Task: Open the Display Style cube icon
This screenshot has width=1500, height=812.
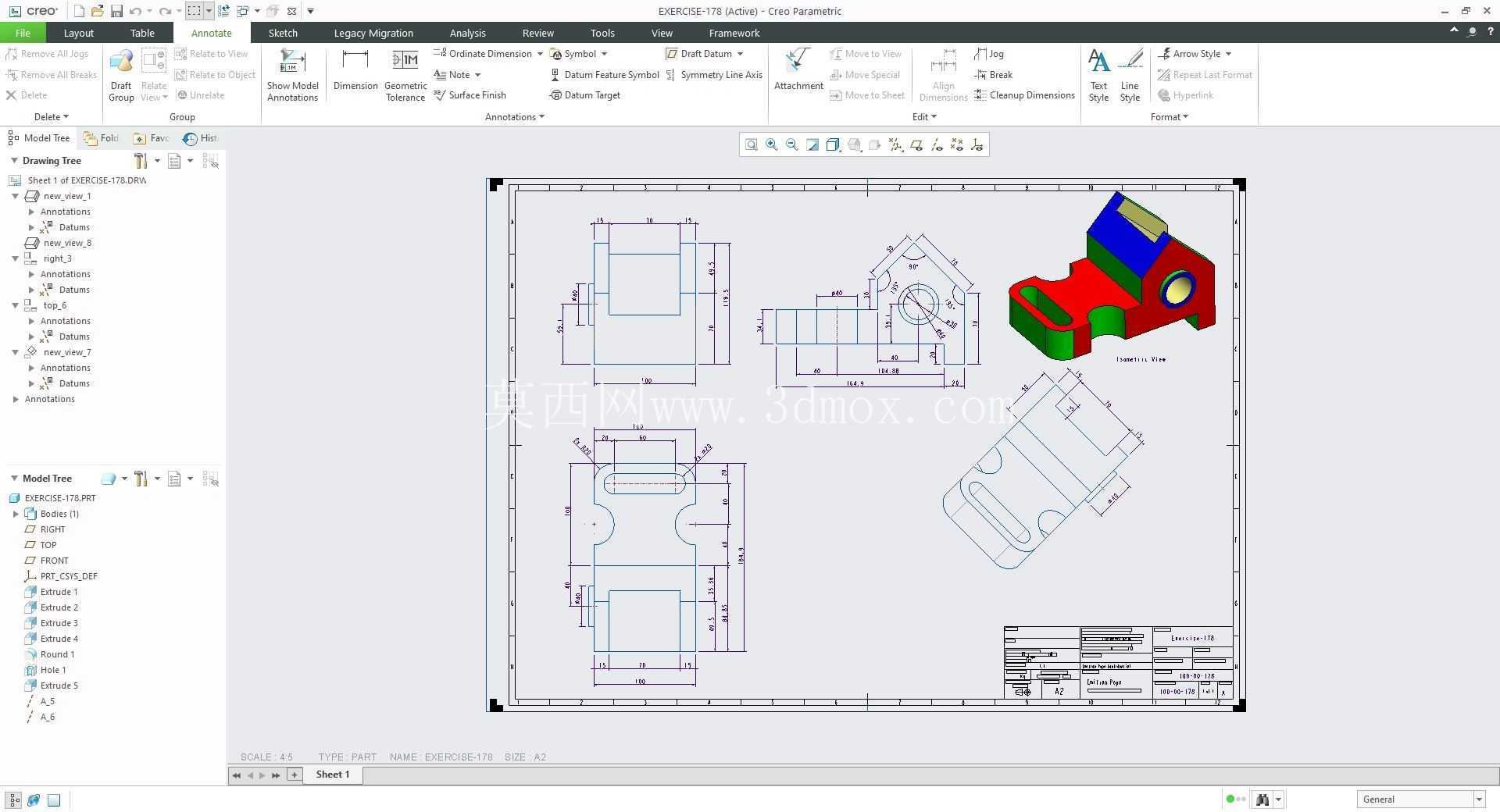Action: (833, 144)
